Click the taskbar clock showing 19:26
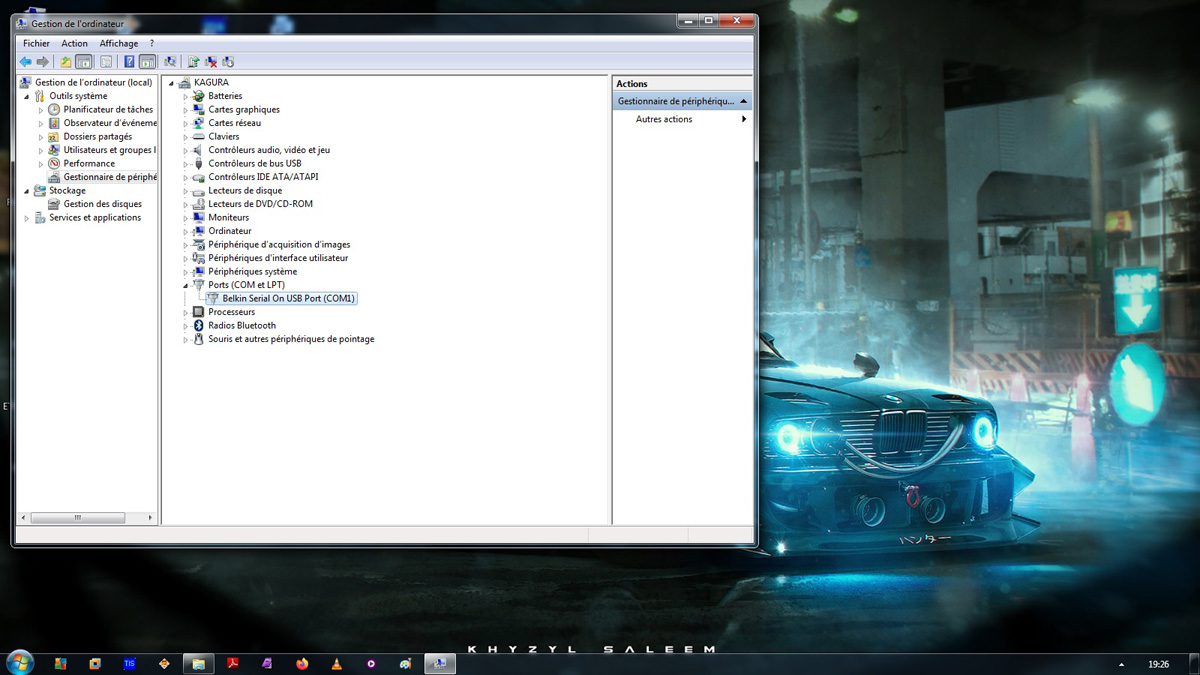Screen dimensions: 1200x675 1158,664
